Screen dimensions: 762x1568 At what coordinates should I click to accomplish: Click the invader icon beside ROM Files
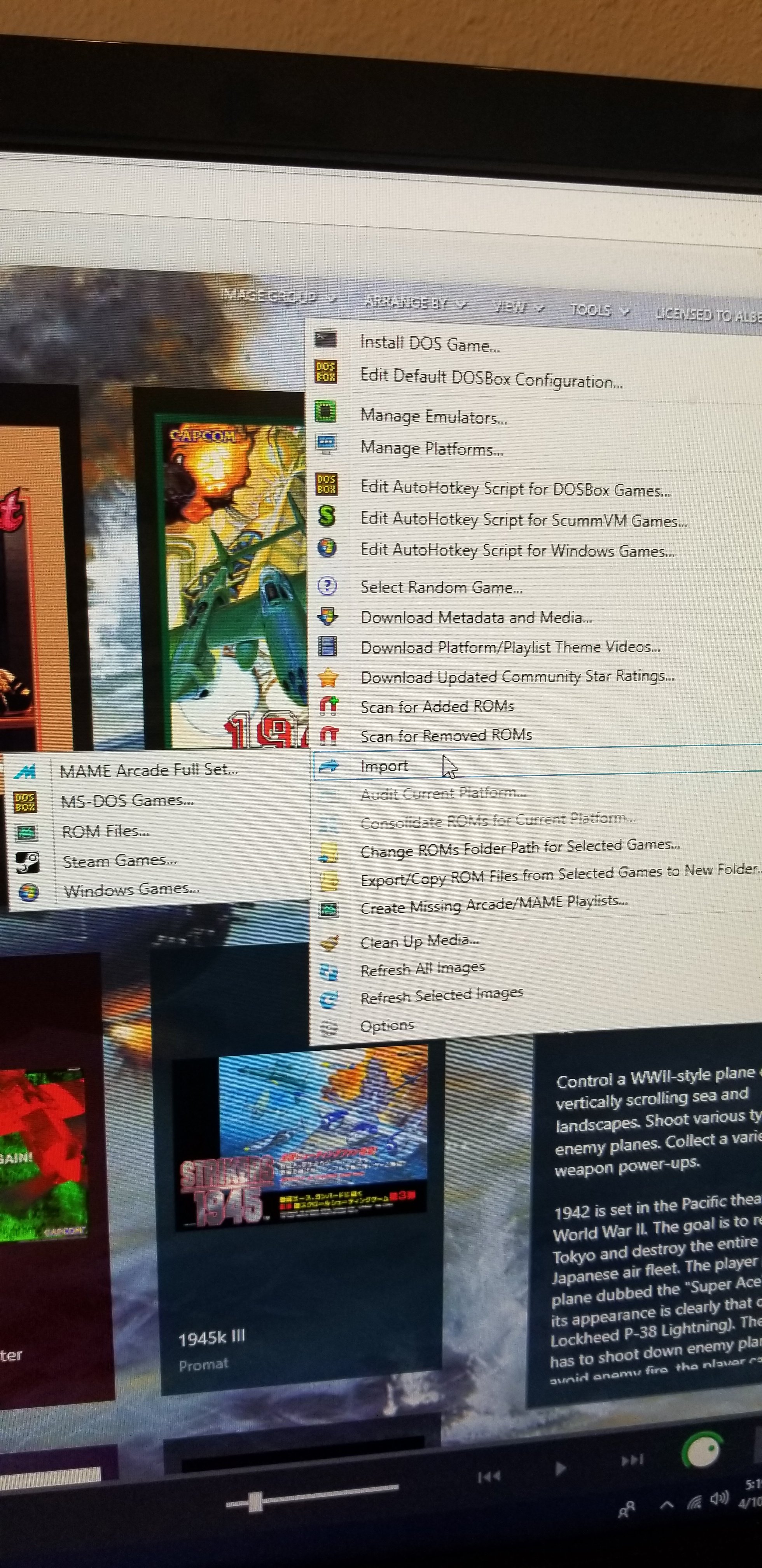[26, 833]
